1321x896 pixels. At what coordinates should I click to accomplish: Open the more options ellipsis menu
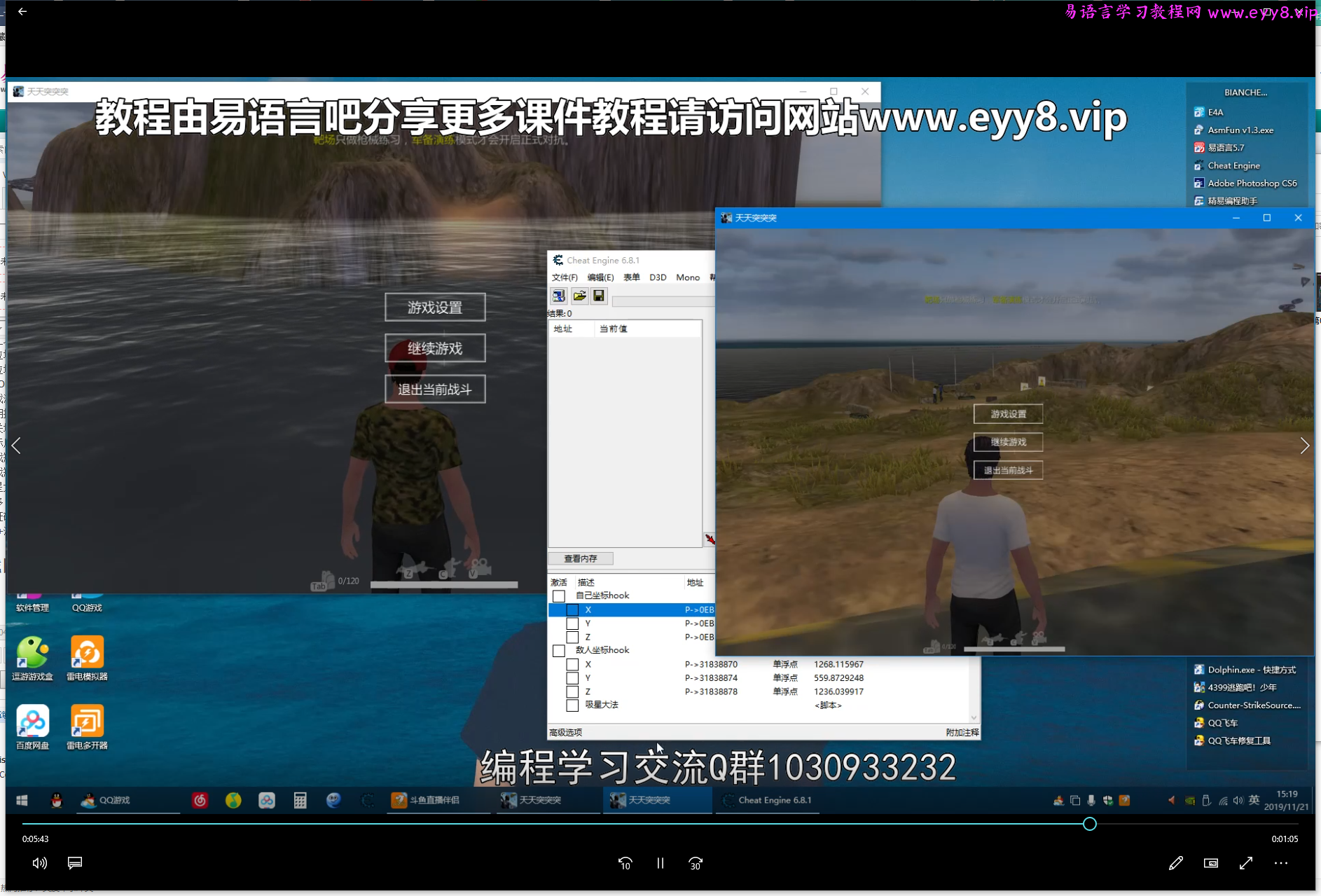click(1281, 863)
